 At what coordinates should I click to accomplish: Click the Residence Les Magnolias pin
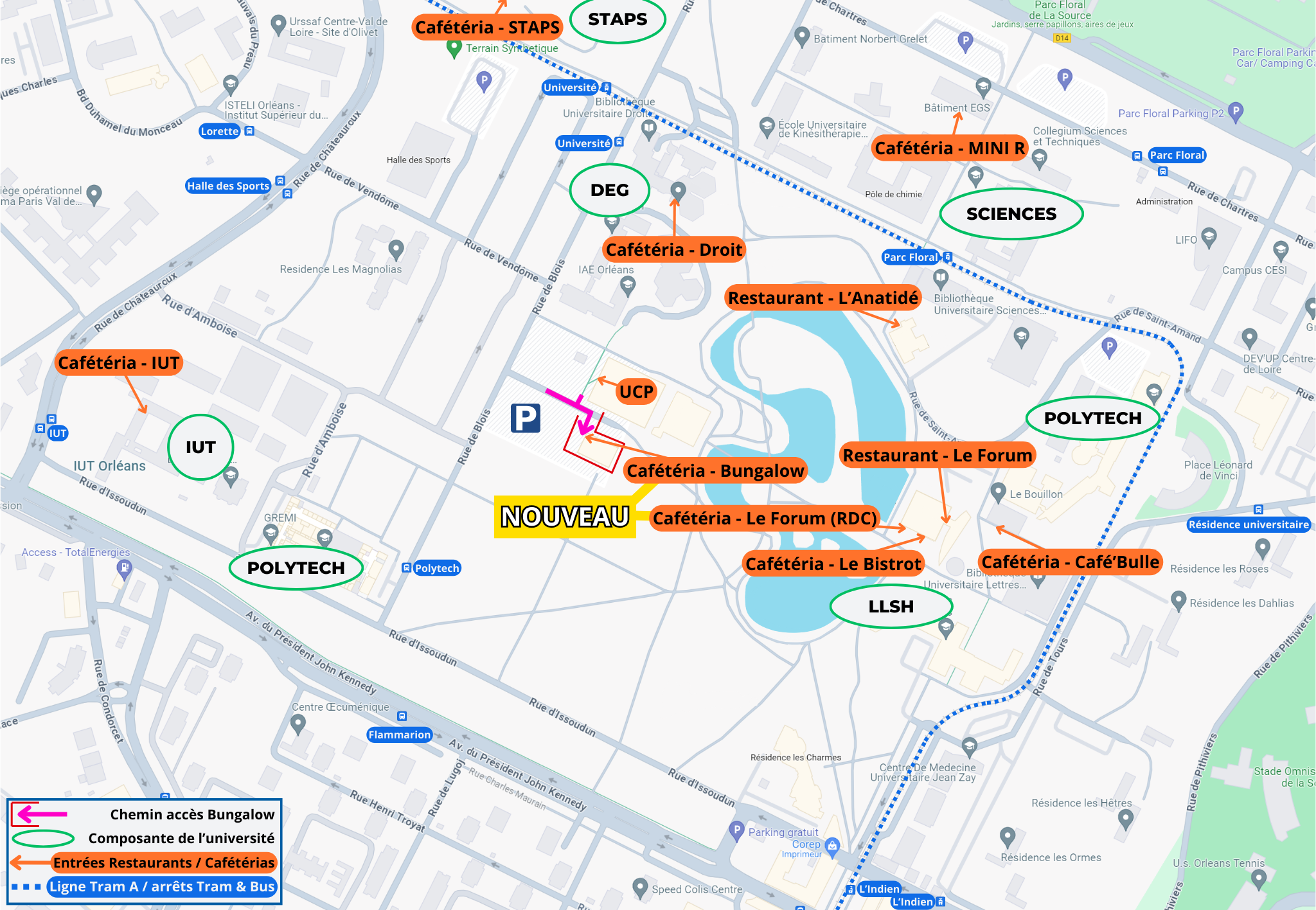[396, 249]
